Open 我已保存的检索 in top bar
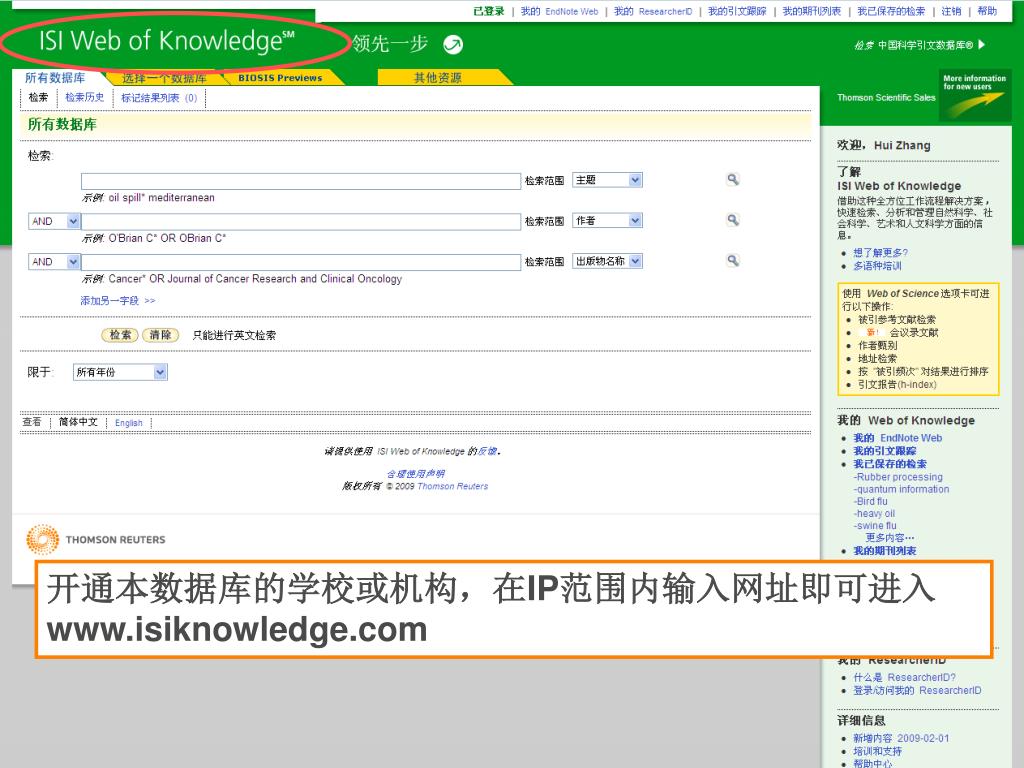The height and width of the screenshot is (768, 1024). pos(891,11)
